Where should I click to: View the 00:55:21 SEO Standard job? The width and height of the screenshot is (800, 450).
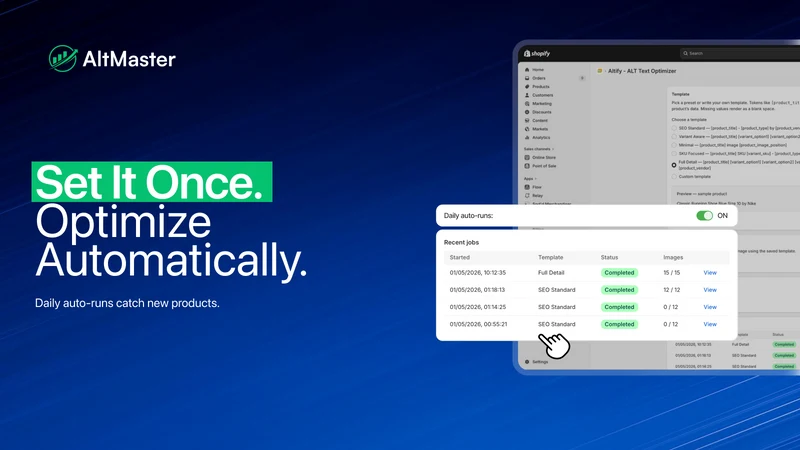click(x=710, y=324)
